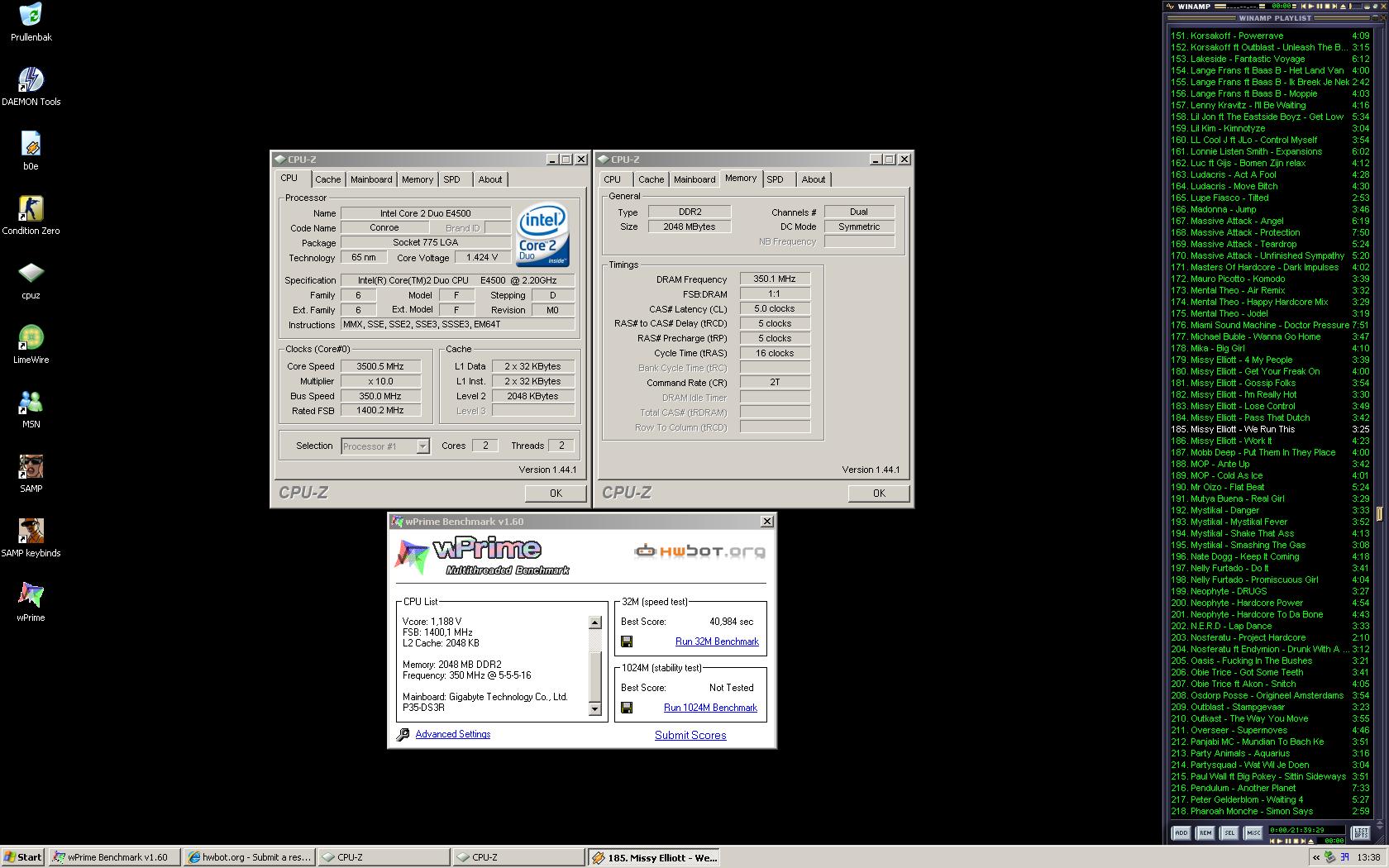Screen dimensions: 1389x868
Task: Select the b0e file icon on the desktop
Action: (31, 144)
